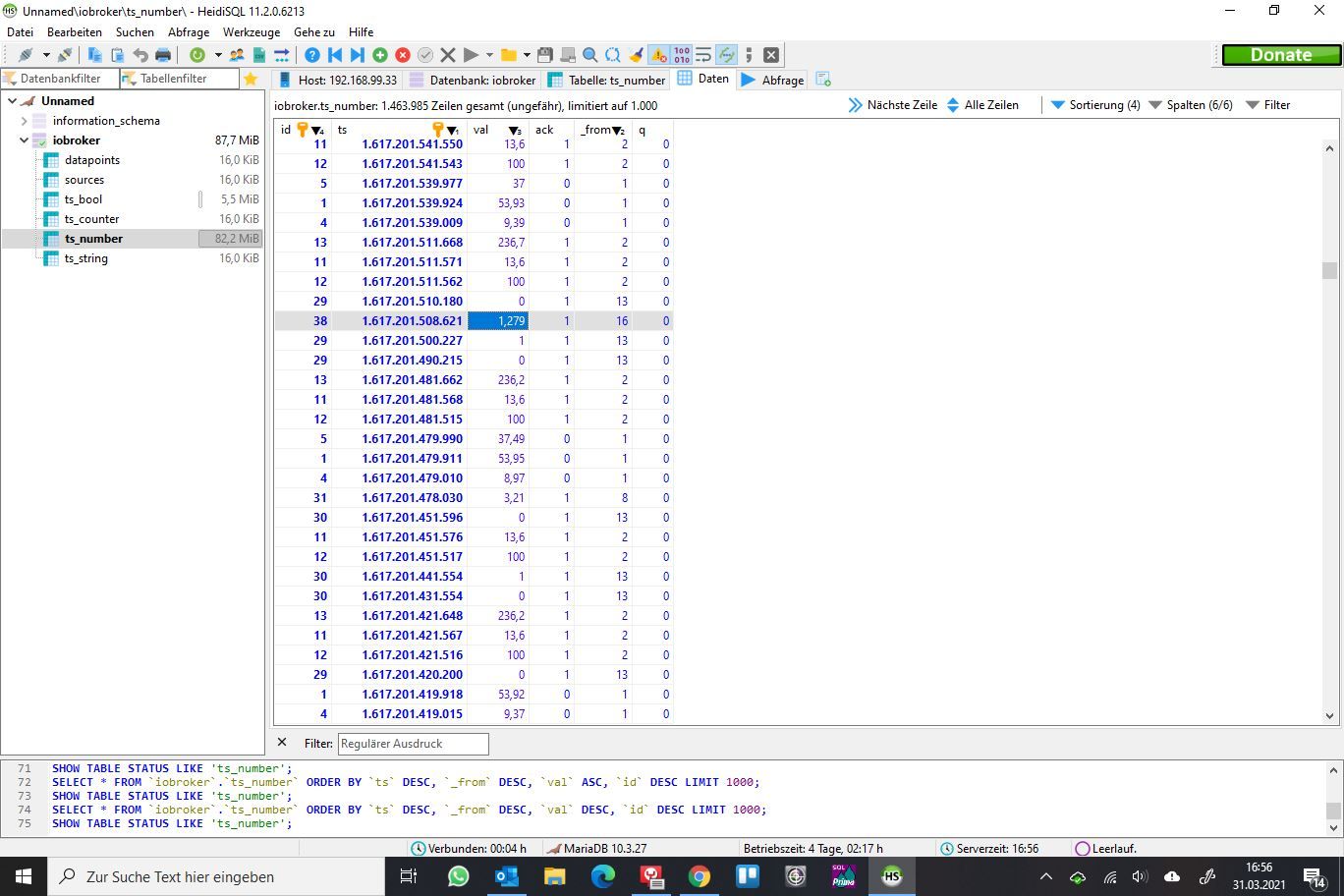Click the print icon in the toolbar
Screen dimensions: 1344x896
[163, 55]
